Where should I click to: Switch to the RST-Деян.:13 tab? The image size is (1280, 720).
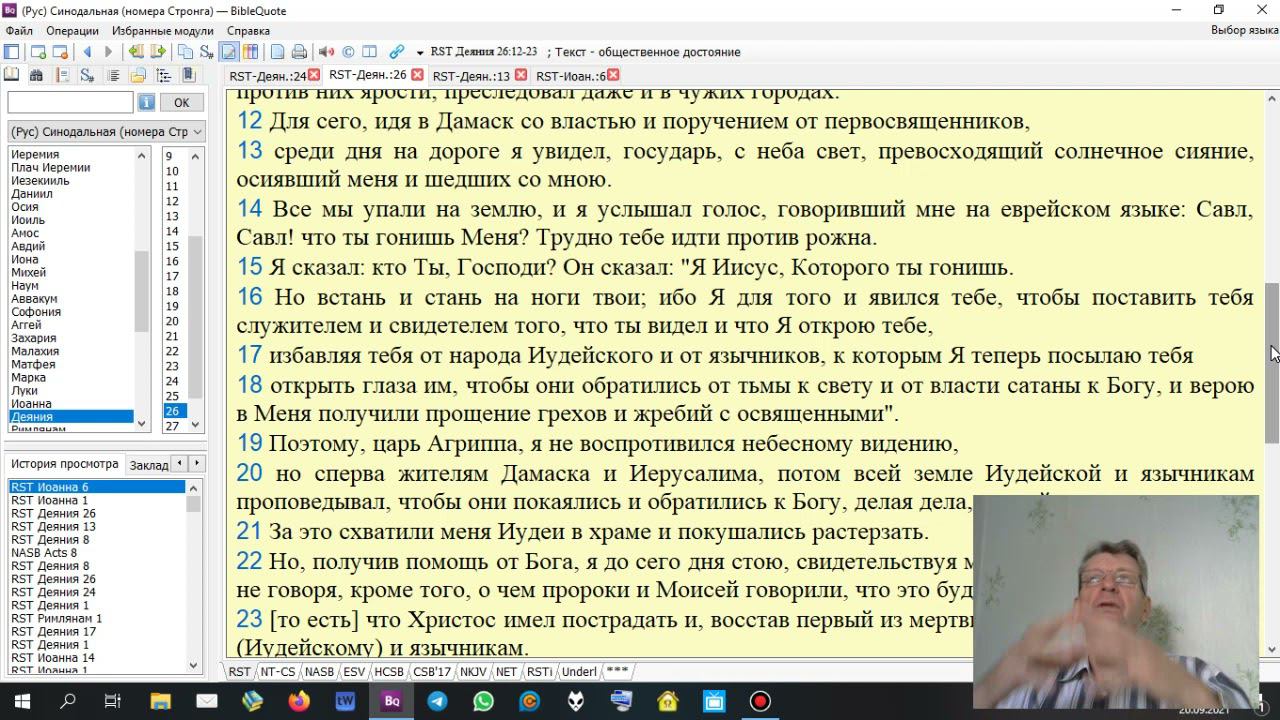pos(471,76)
